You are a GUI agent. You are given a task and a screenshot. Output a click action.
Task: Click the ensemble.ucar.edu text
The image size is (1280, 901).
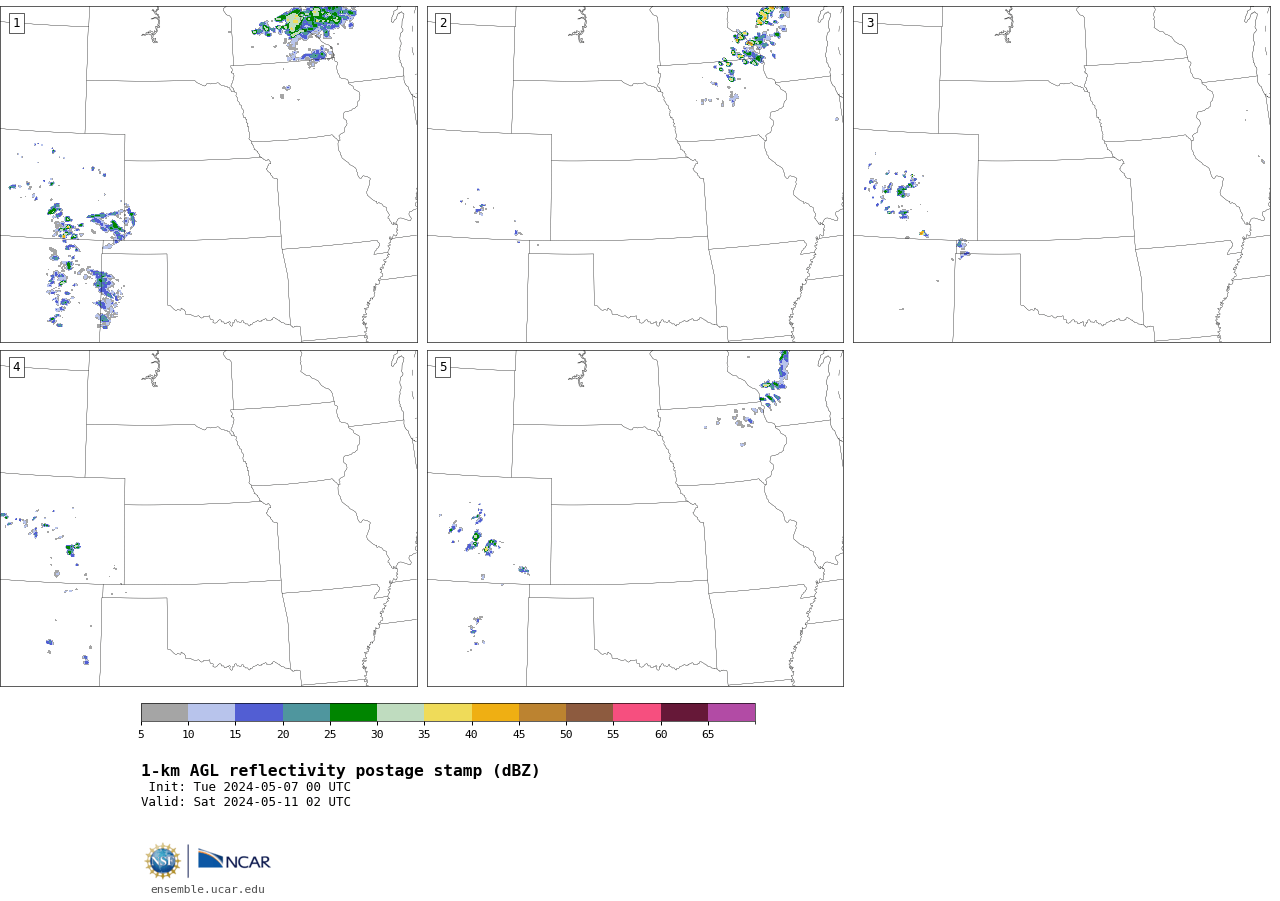point(208,889)
